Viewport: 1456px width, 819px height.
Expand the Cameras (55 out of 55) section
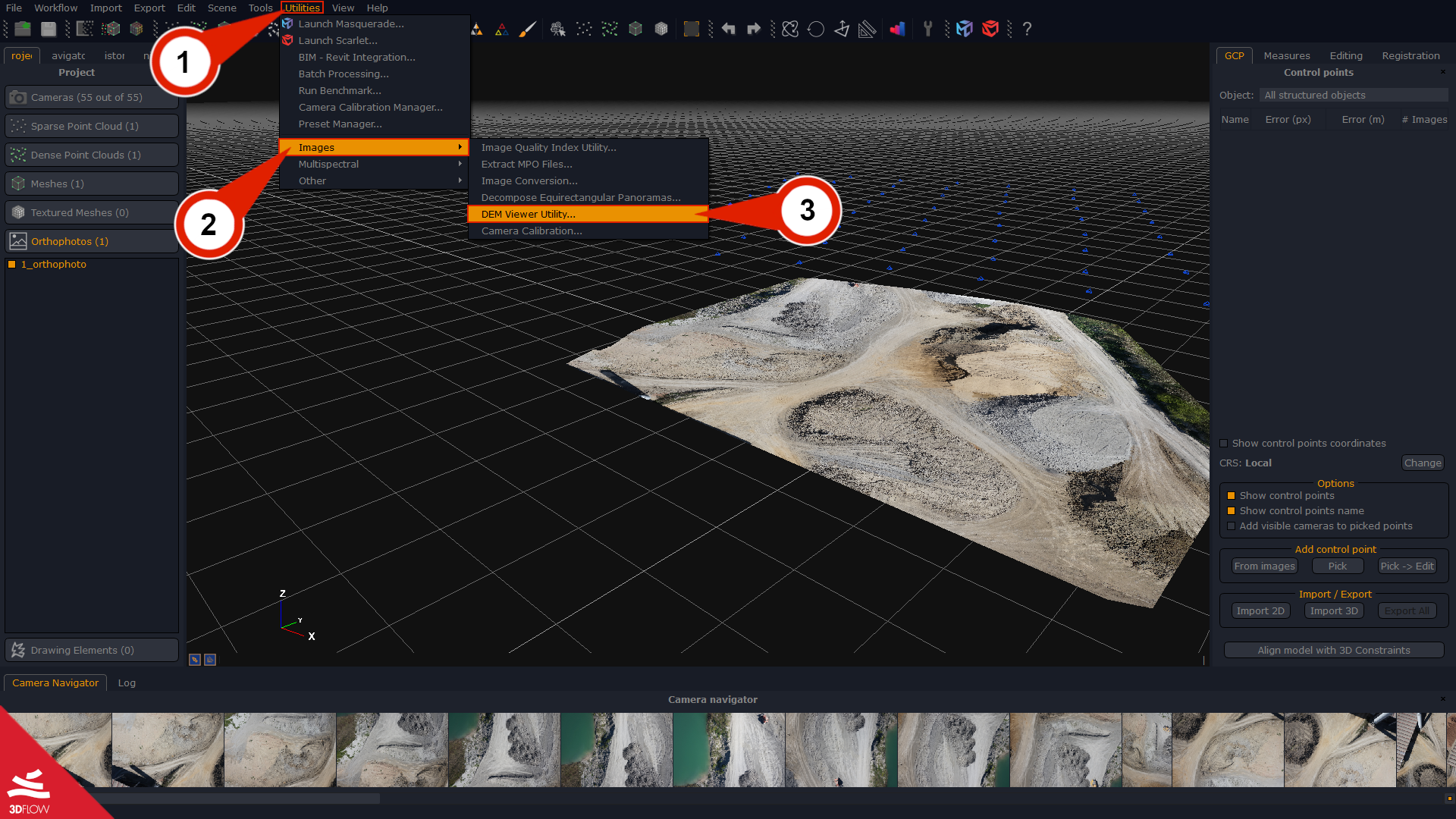click(92, 97)
